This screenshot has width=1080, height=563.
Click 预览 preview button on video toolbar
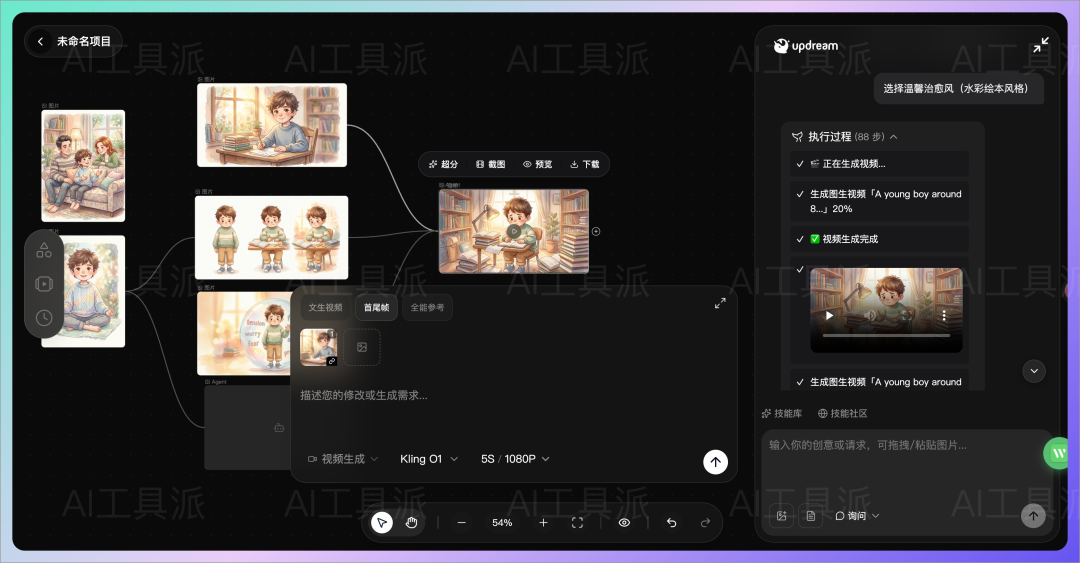click(537, 164)
